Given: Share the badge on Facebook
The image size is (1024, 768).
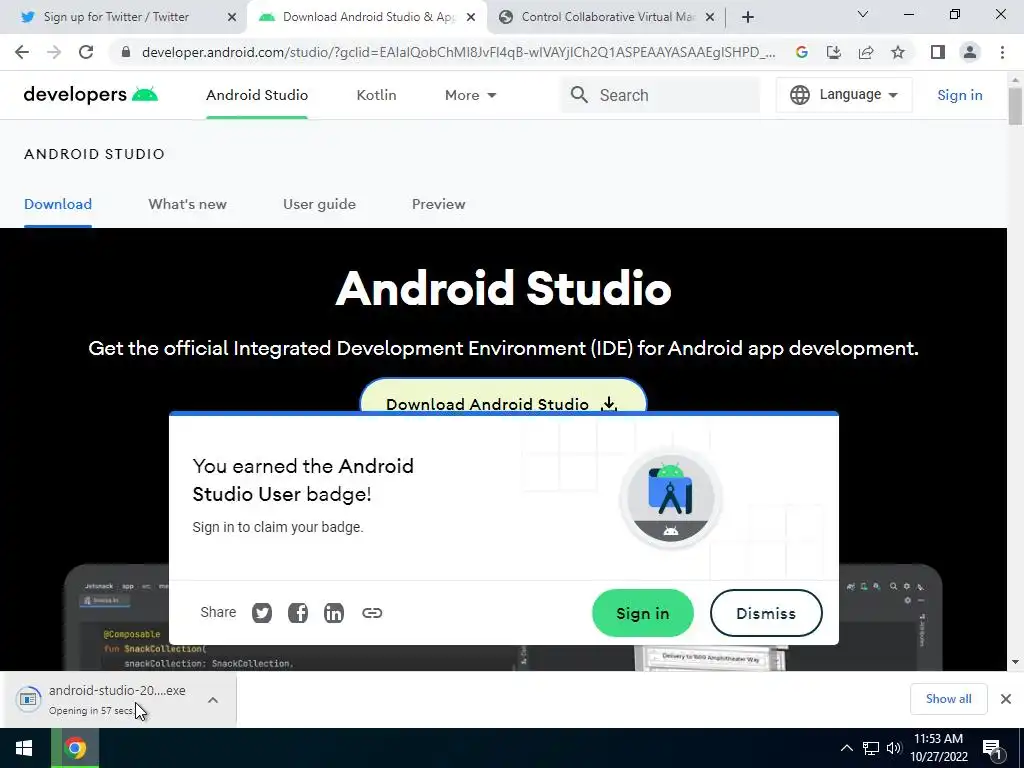Looking at the screenshot, I should pos(298,613).
